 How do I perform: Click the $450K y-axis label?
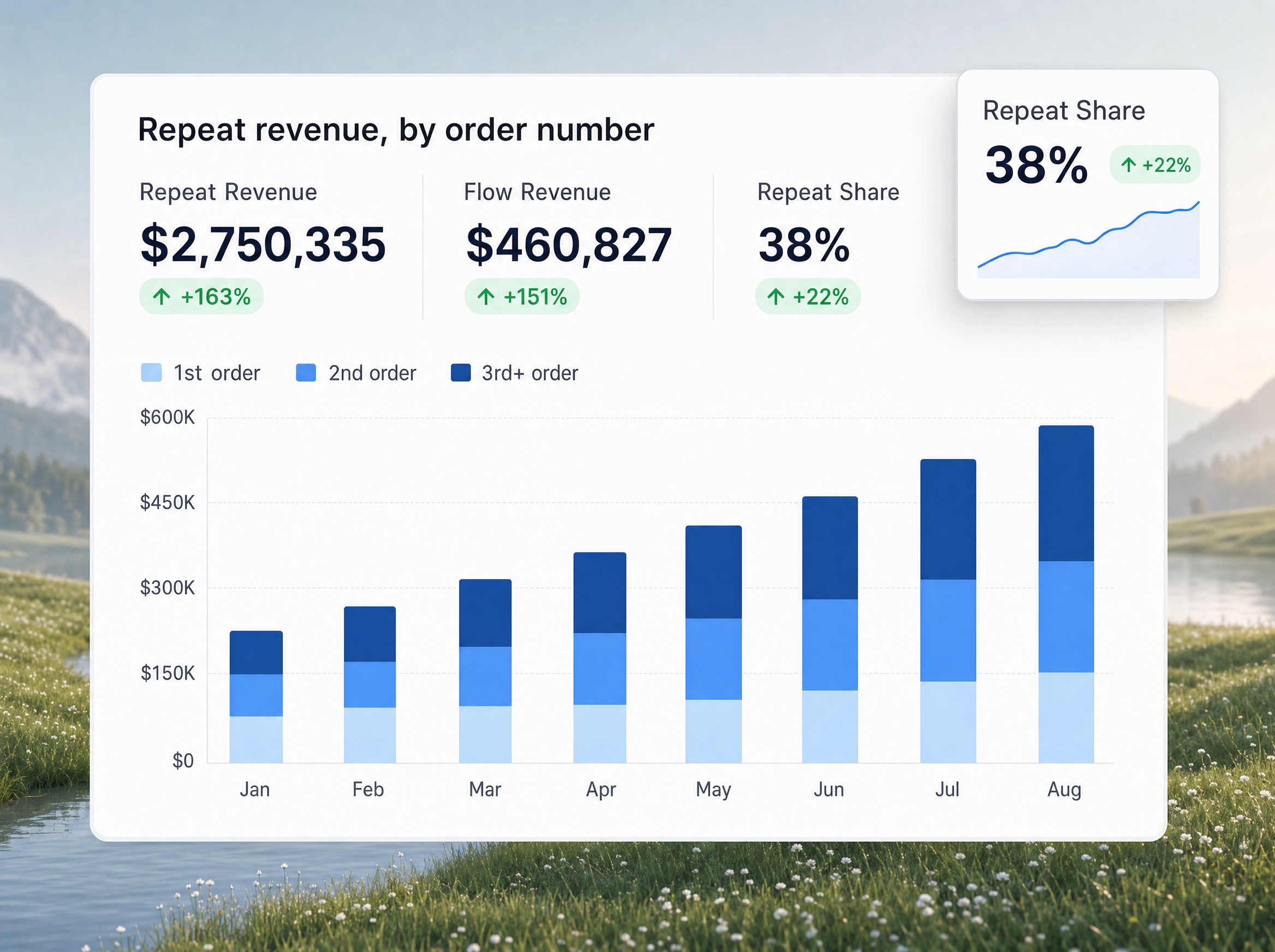click(168, 503)
